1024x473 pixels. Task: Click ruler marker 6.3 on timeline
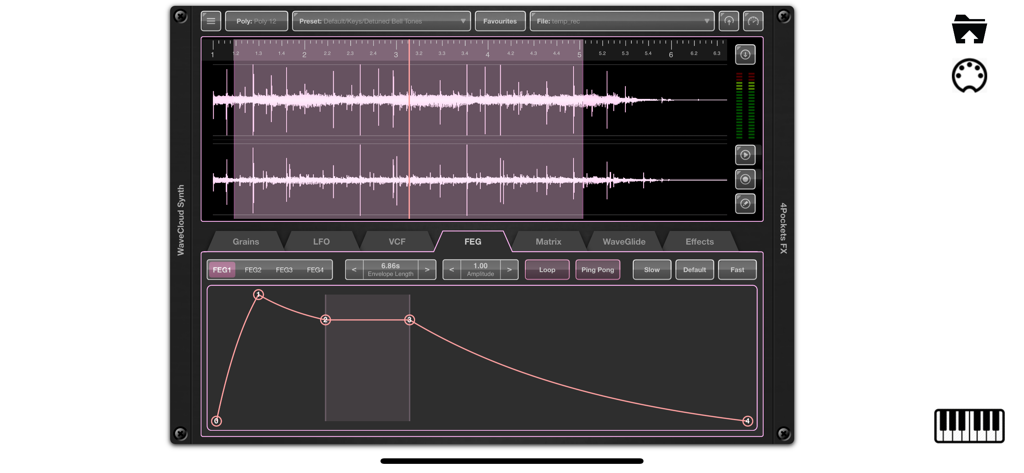coord(716,54)
